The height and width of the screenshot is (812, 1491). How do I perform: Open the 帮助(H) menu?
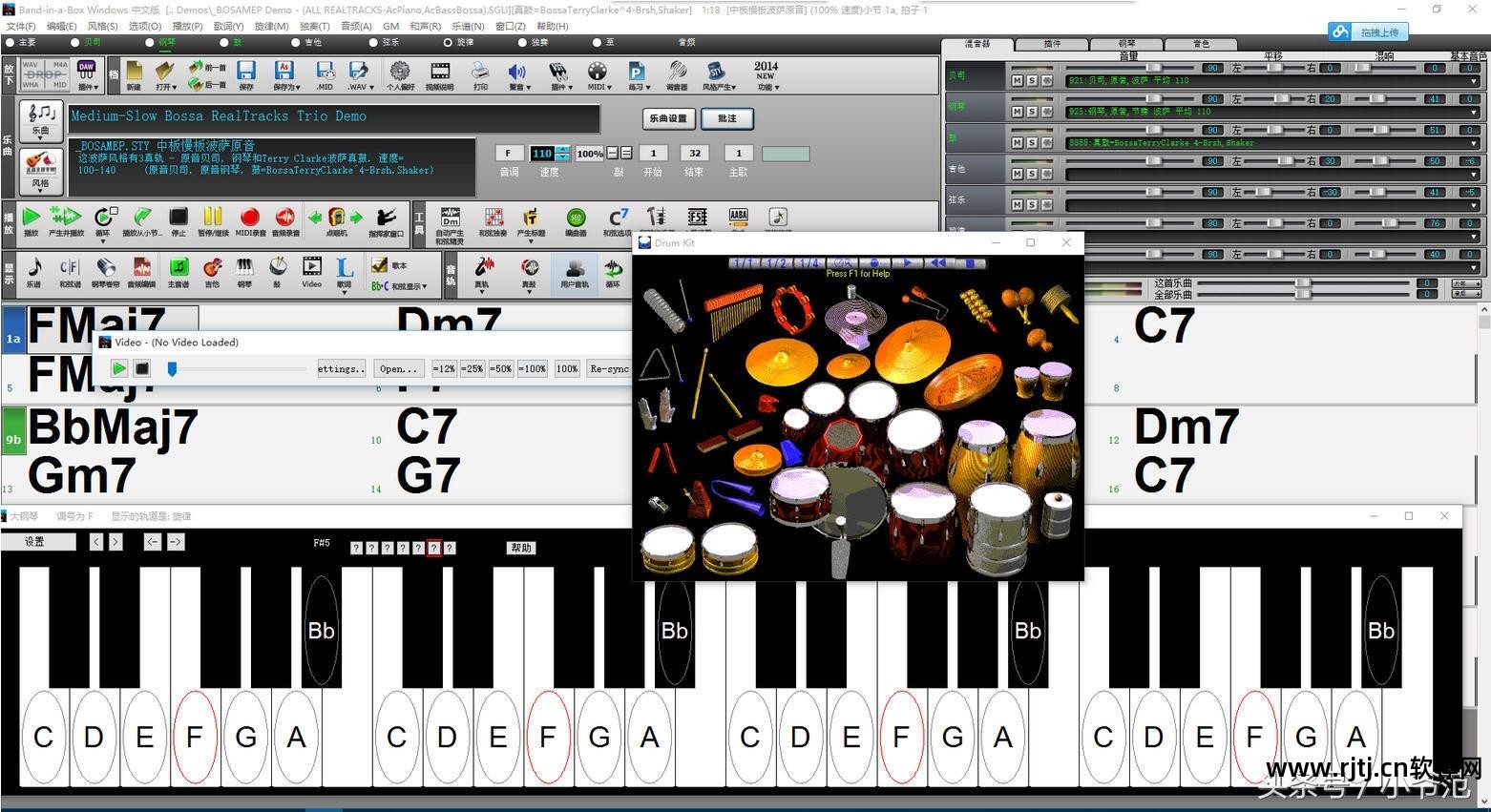pyautogui.click(x=552, y=27)
